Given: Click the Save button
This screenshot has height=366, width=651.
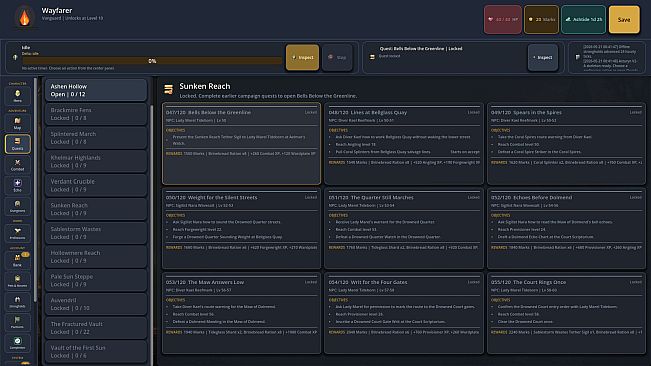Looking at the screenshot, I should [624, 20].
